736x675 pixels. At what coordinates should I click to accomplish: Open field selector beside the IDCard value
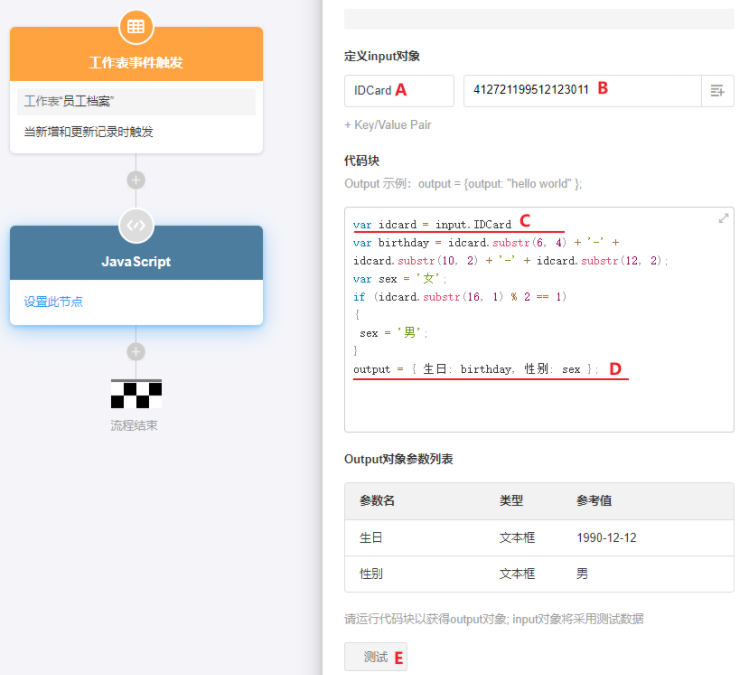pyautogui.click(x=717, y=91)
